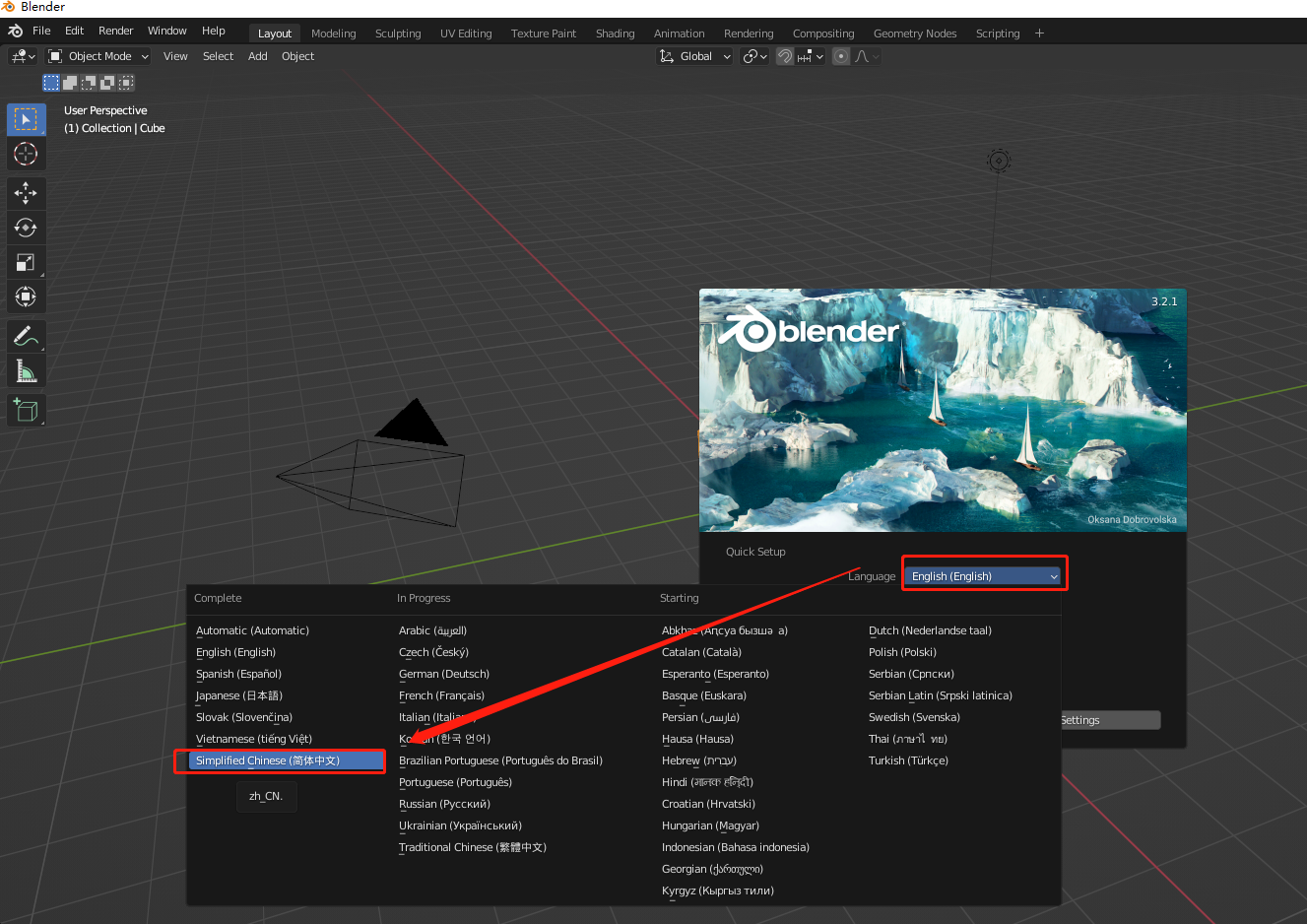Switch to the Sculpting workspace tab
1307x924 pixels.
[x=398, y=33]
